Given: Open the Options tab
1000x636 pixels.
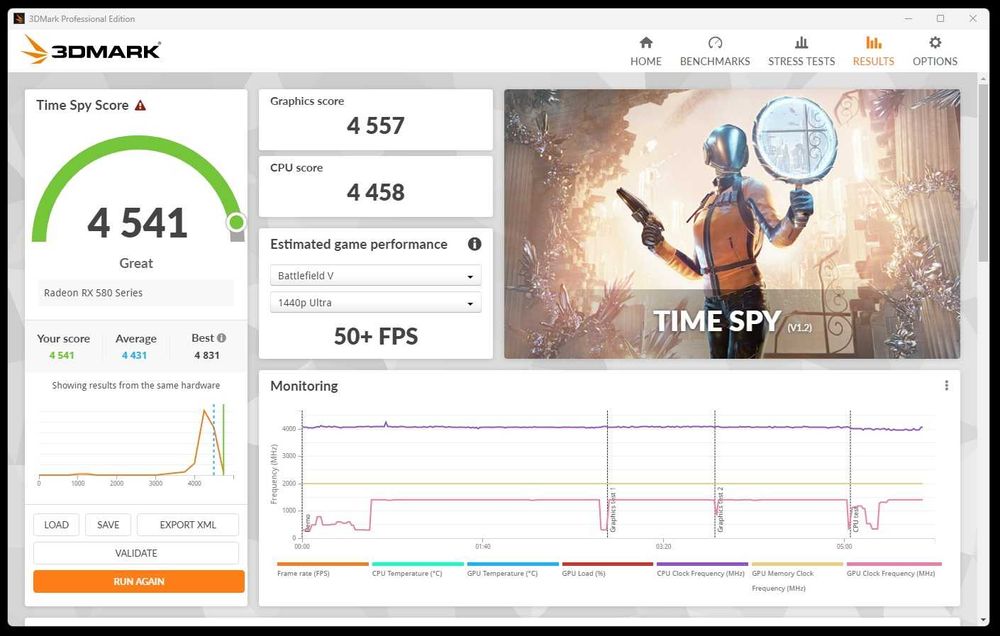Looking at the screenshot, I should 934,52.
